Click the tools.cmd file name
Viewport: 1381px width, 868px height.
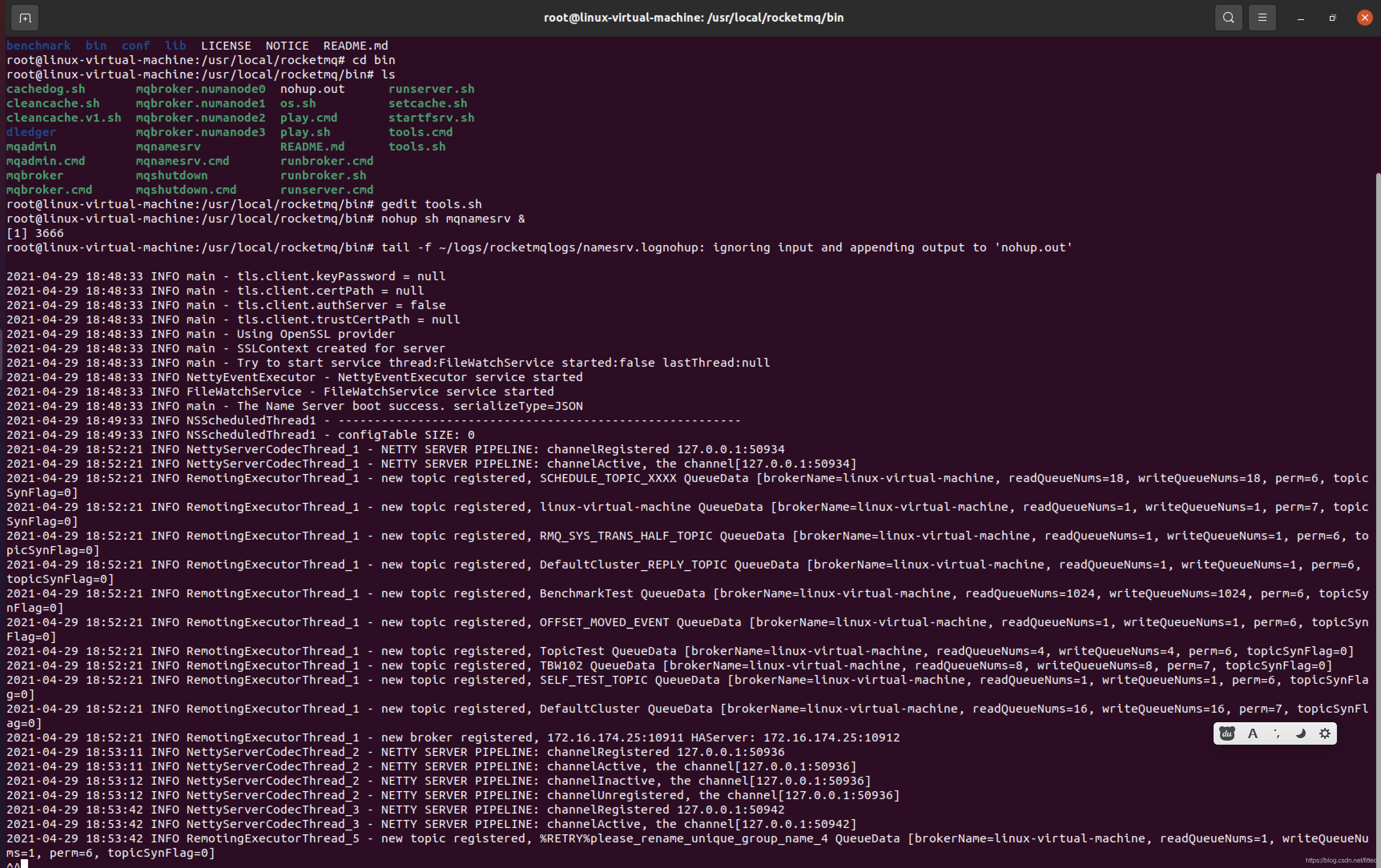pyautogui.click(x=421, y=132)
